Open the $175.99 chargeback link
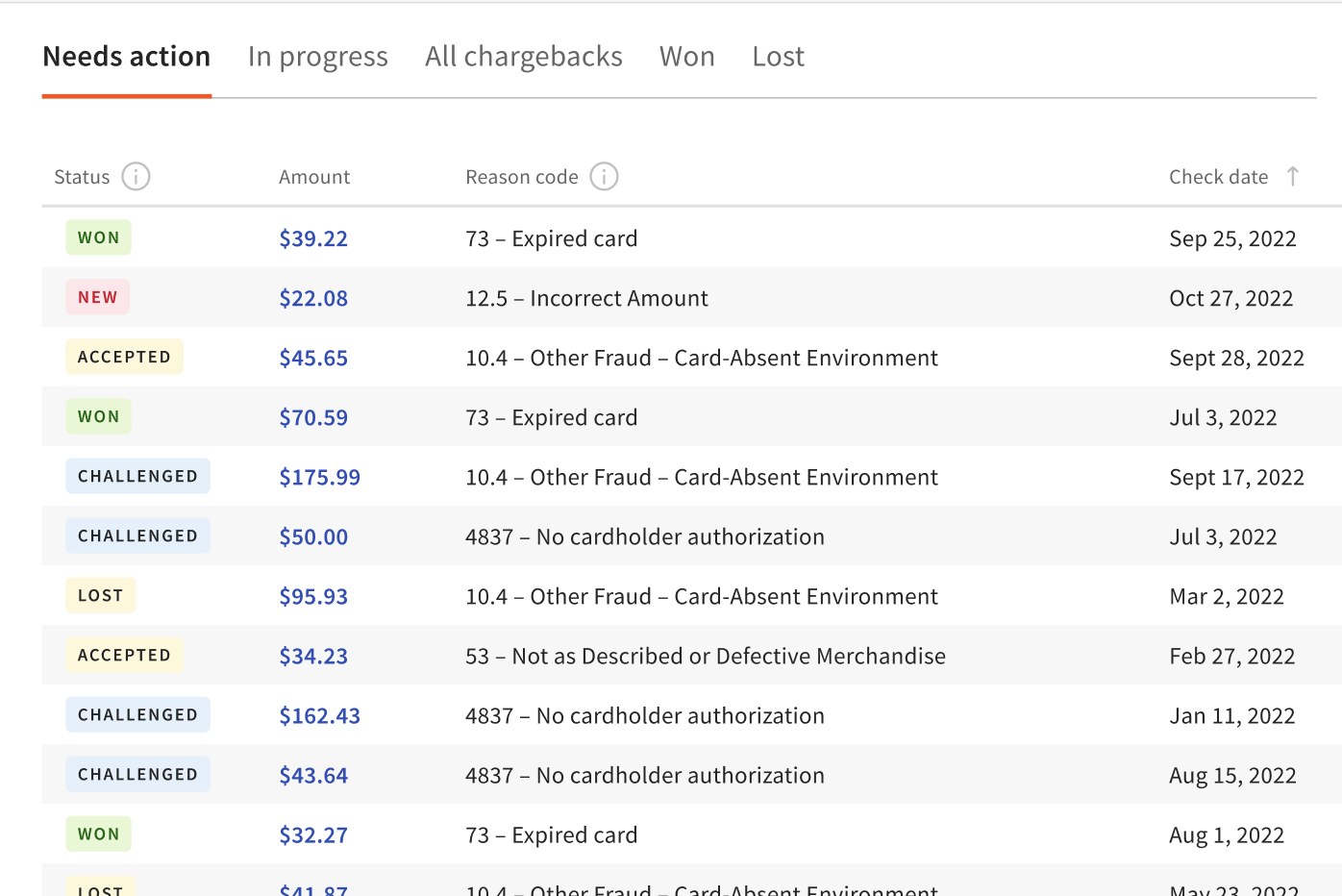Screen dimensions: 1342x896 tap(319, 477)
